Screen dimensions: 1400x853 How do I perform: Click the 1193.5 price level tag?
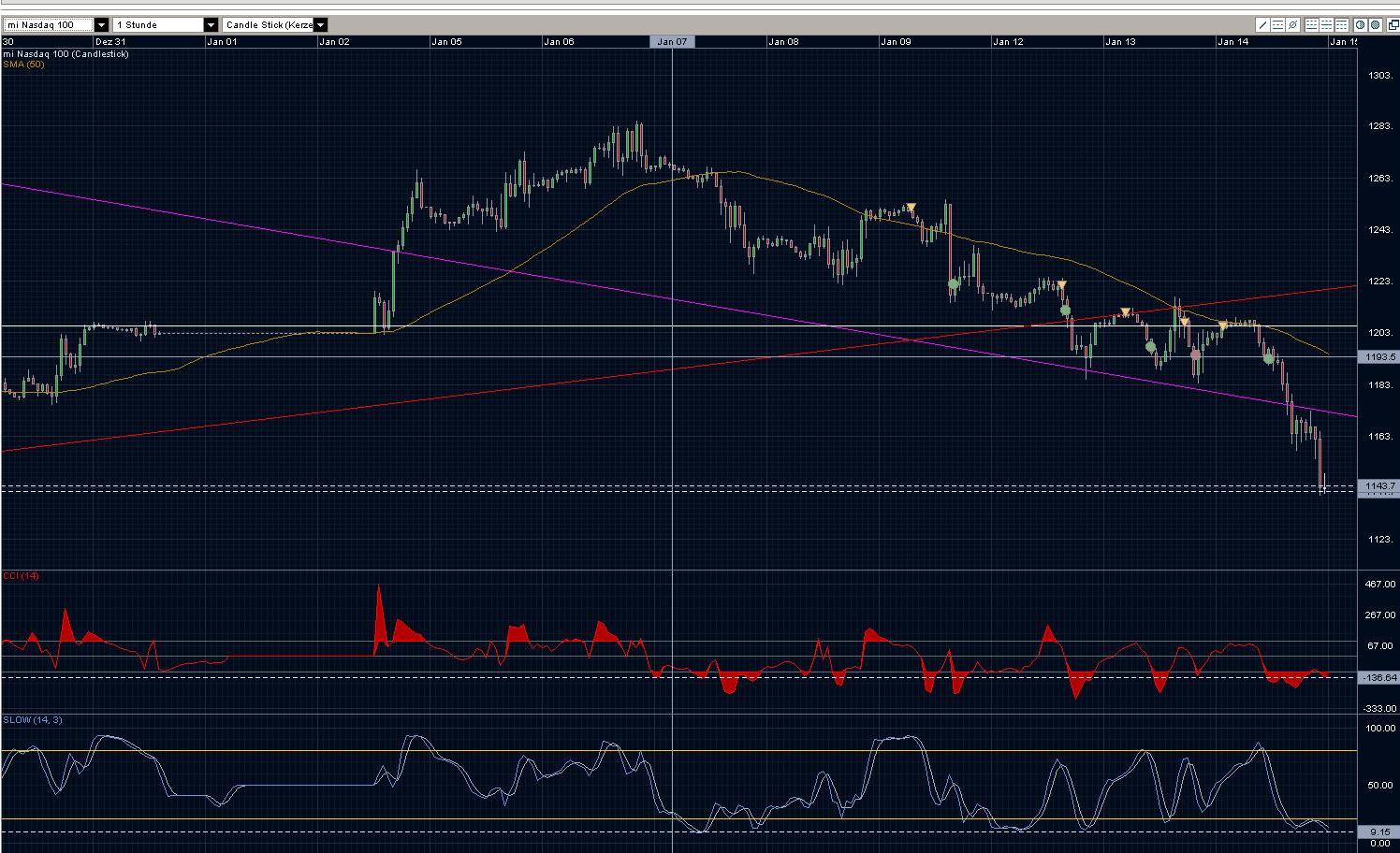click(x=1380, y=357)
